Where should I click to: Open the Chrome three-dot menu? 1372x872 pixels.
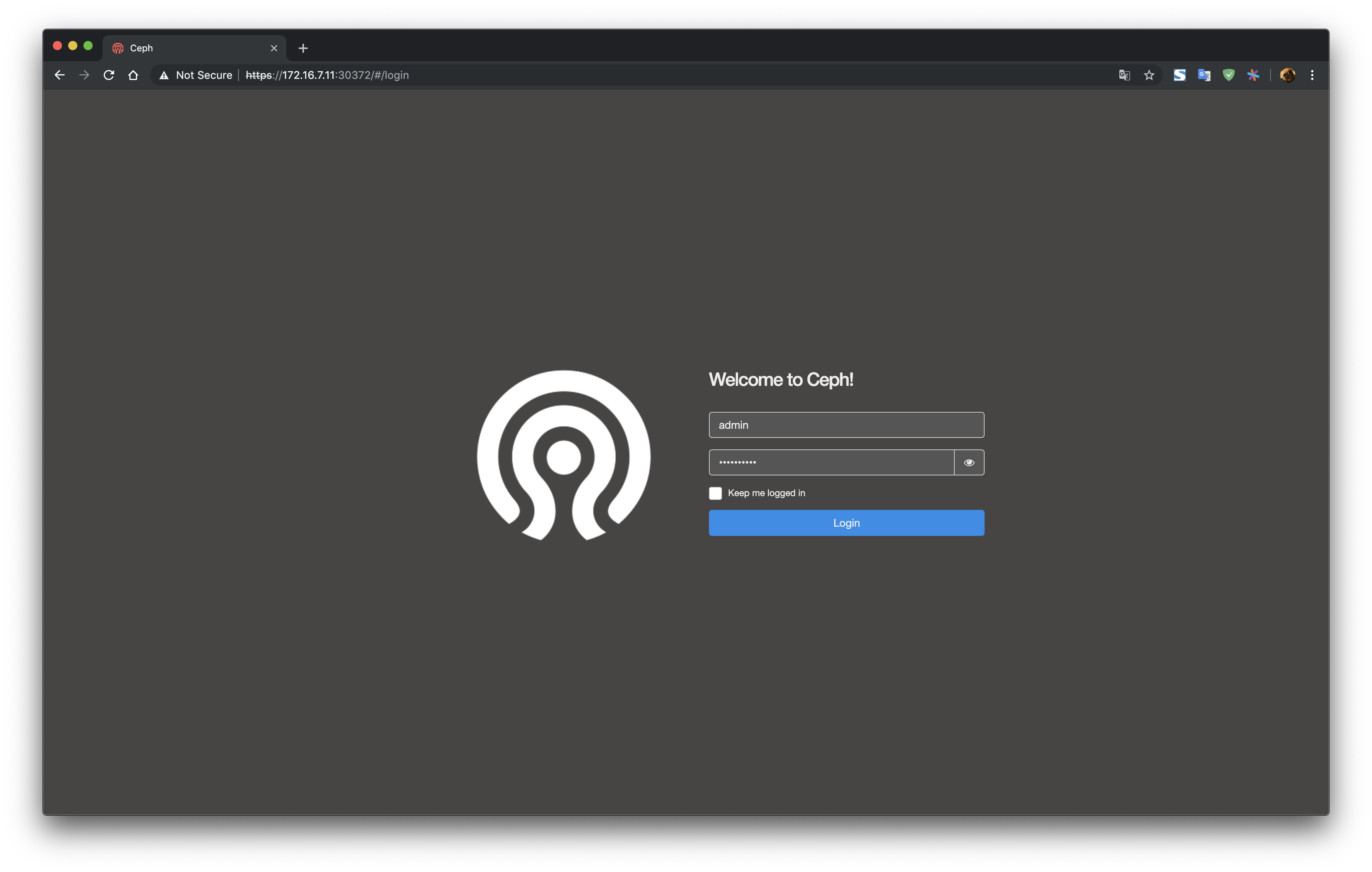1312,75
